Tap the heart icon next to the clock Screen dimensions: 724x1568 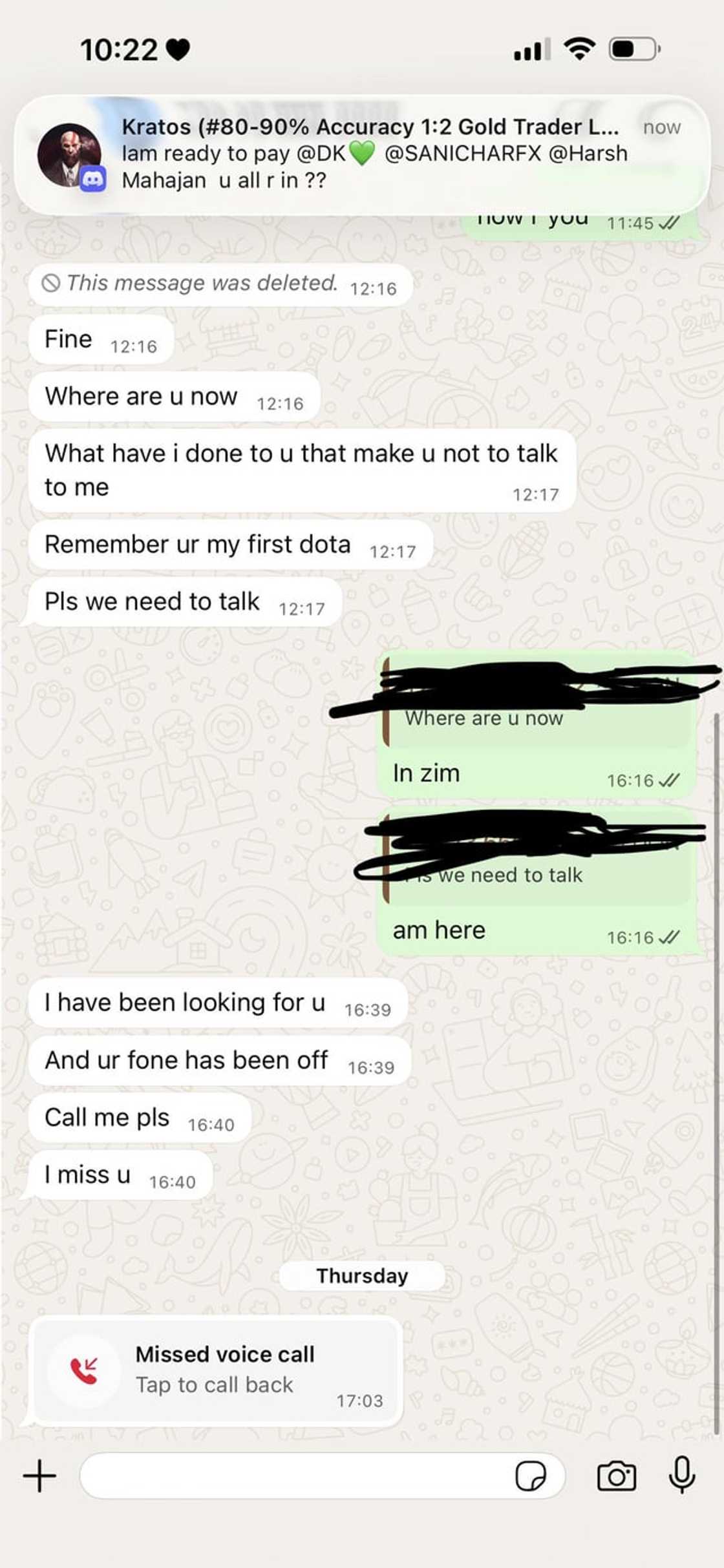pos(176,48)
